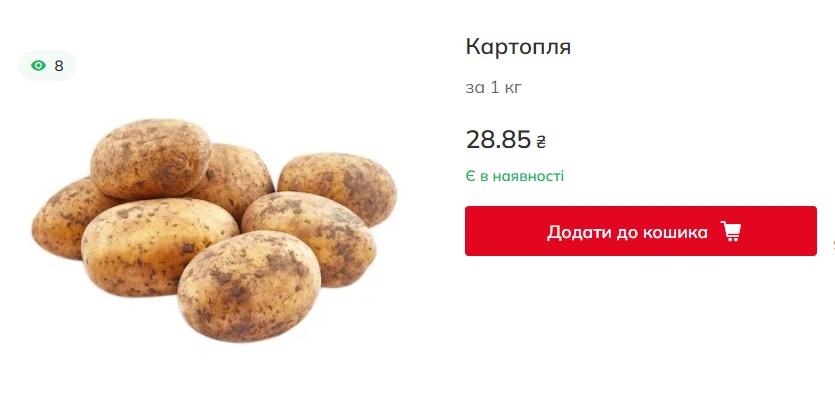Click the hryvnia currency symbol beside price
Image resolution: width=835 pixels, height=409 pixels.
pyautogui.click(x=541, y=142)
